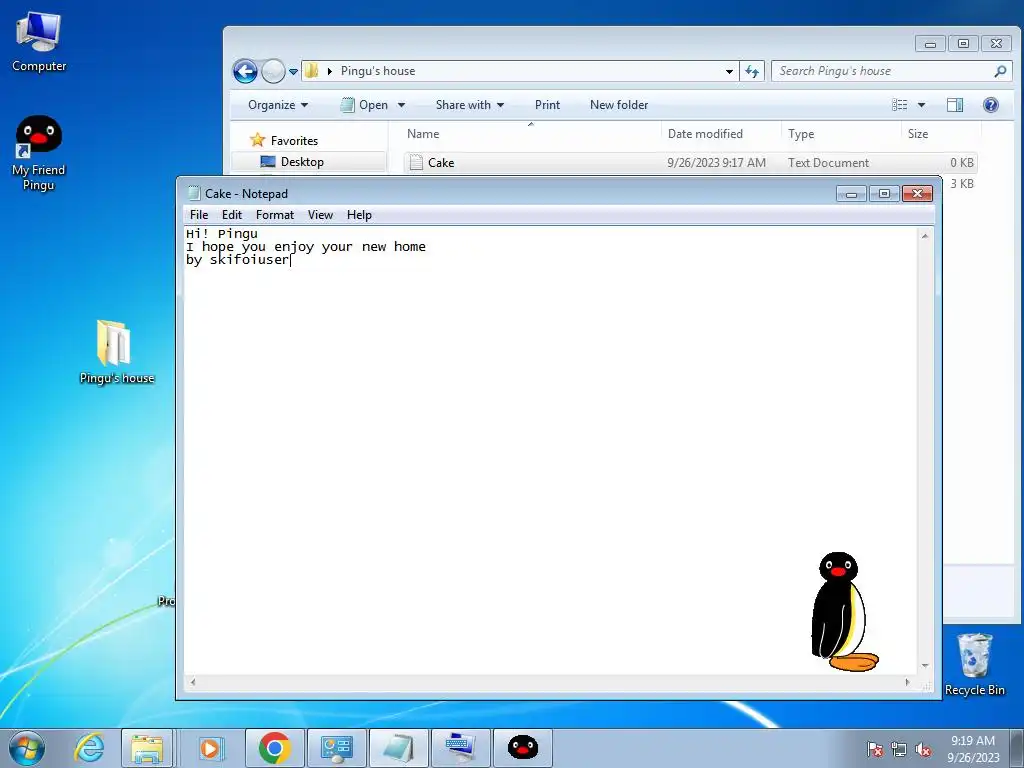Click the Pingu penguin character

coord(844,612)
